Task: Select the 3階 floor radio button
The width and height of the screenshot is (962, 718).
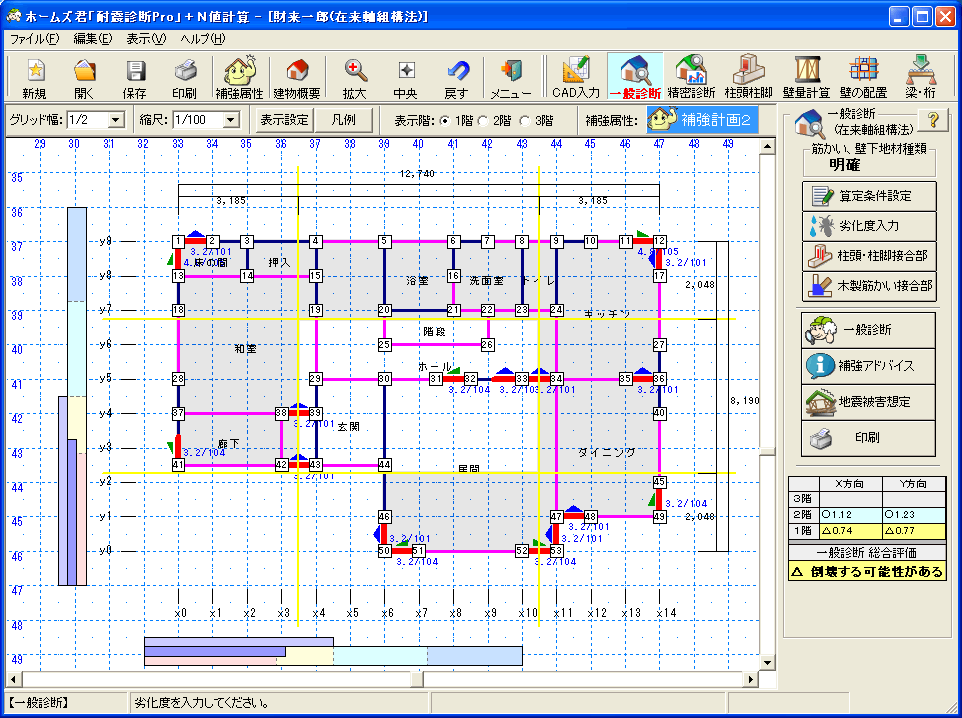Action: [x=524, y=121]
